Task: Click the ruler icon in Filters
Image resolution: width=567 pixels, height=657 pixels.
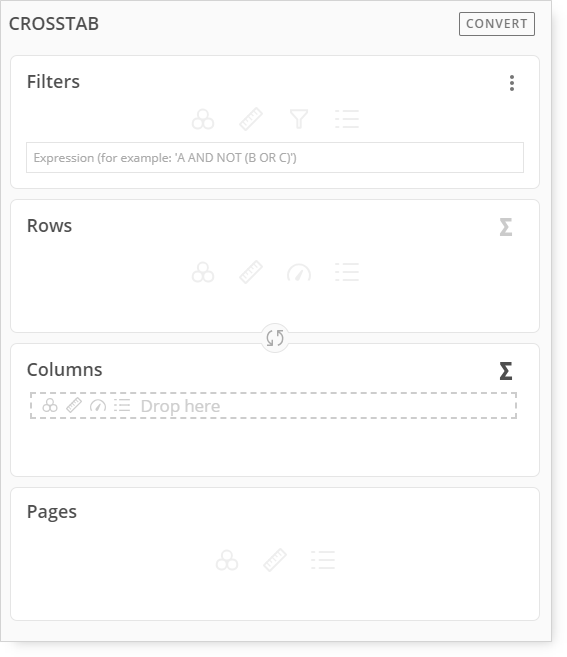Action: [251, 119]
